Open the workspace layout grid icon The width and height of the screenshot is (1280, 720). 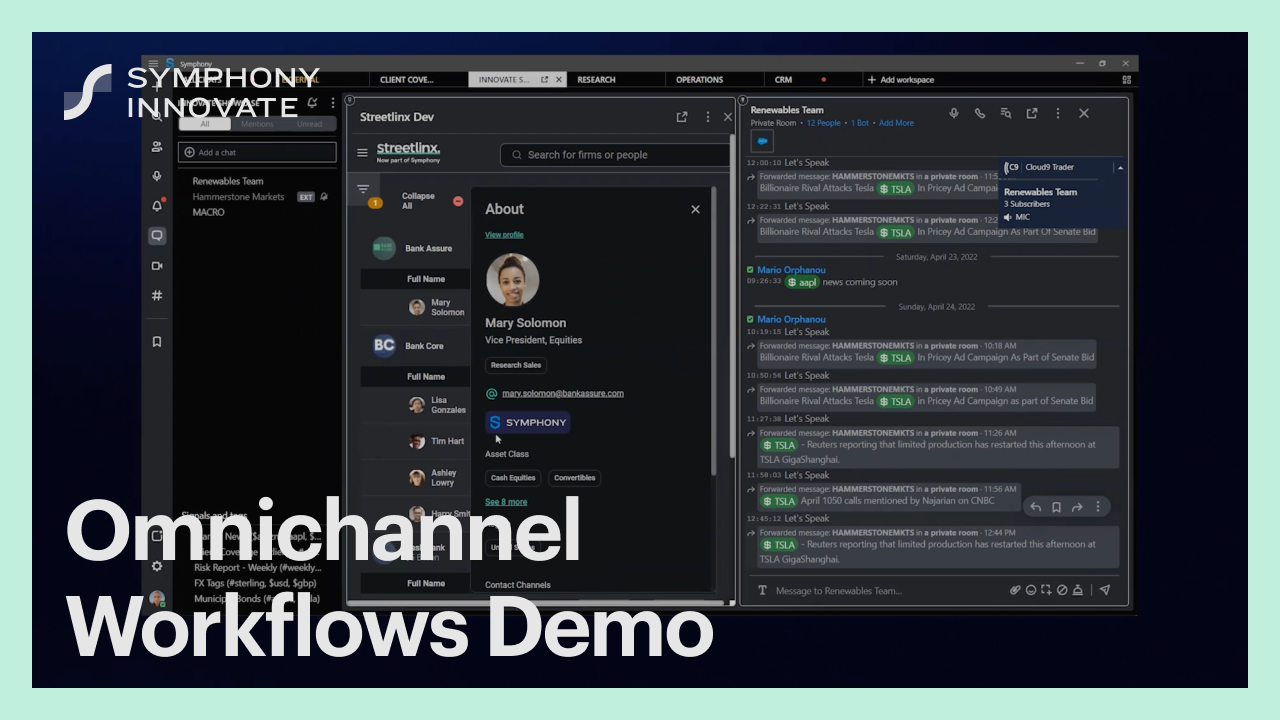[1126, 80]
